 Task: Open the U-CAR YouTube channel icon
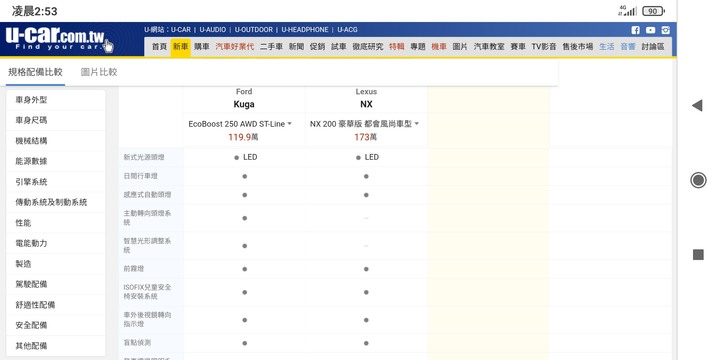click(651, 30)
